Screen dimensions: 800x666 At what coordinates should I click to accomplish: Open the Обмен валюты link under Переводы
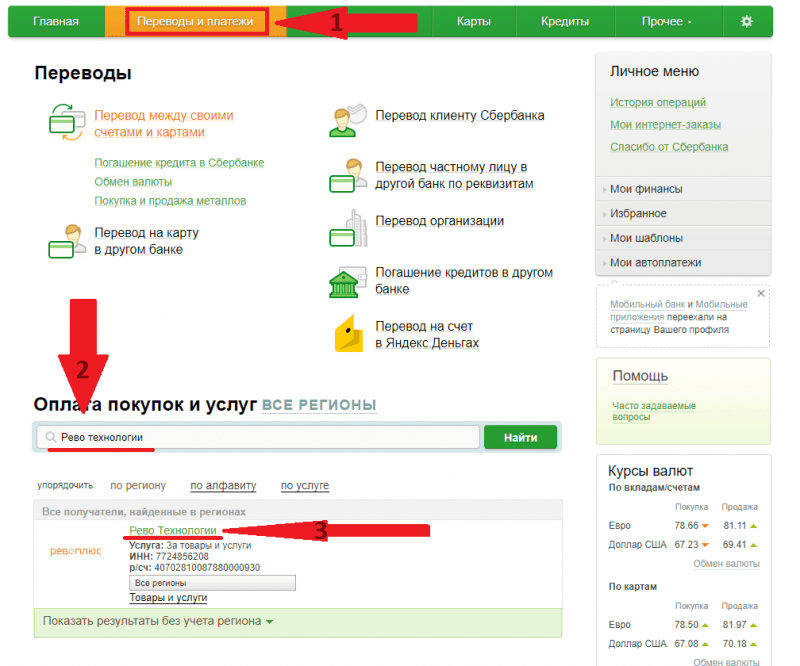tap(133, 182)
